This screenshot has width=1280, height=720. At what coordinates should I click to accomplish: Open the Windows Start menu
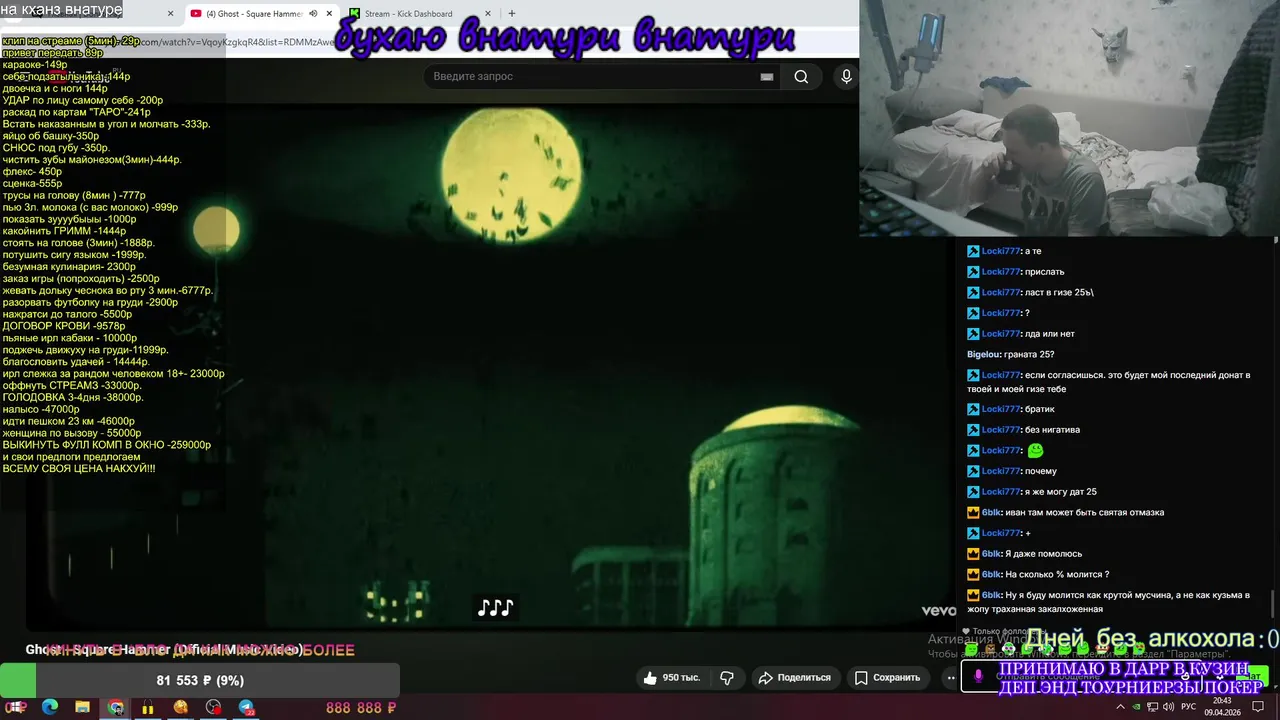16,707
